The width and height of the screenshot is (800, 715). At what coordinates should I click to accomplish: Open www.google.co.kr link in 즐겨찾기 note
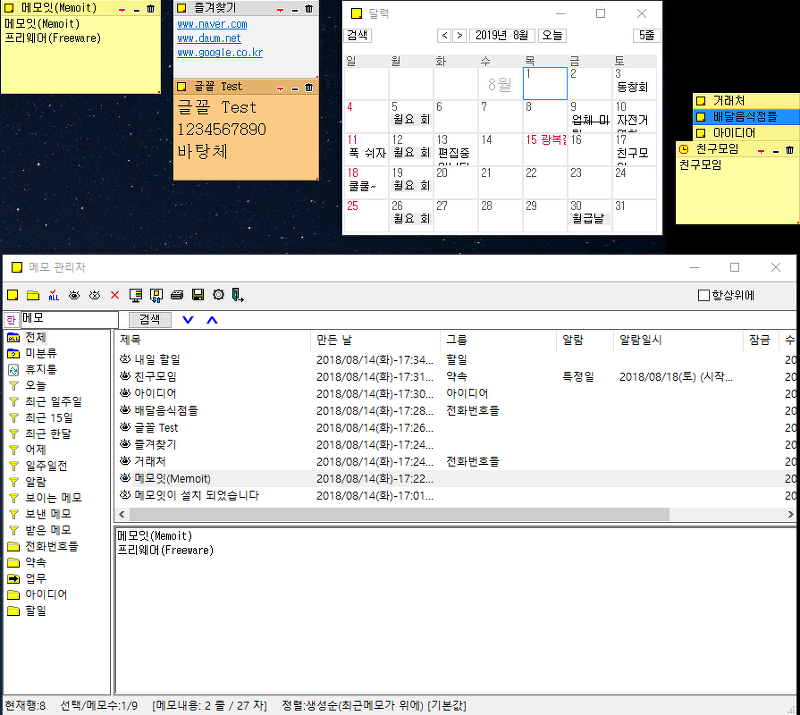pos(220,53)
